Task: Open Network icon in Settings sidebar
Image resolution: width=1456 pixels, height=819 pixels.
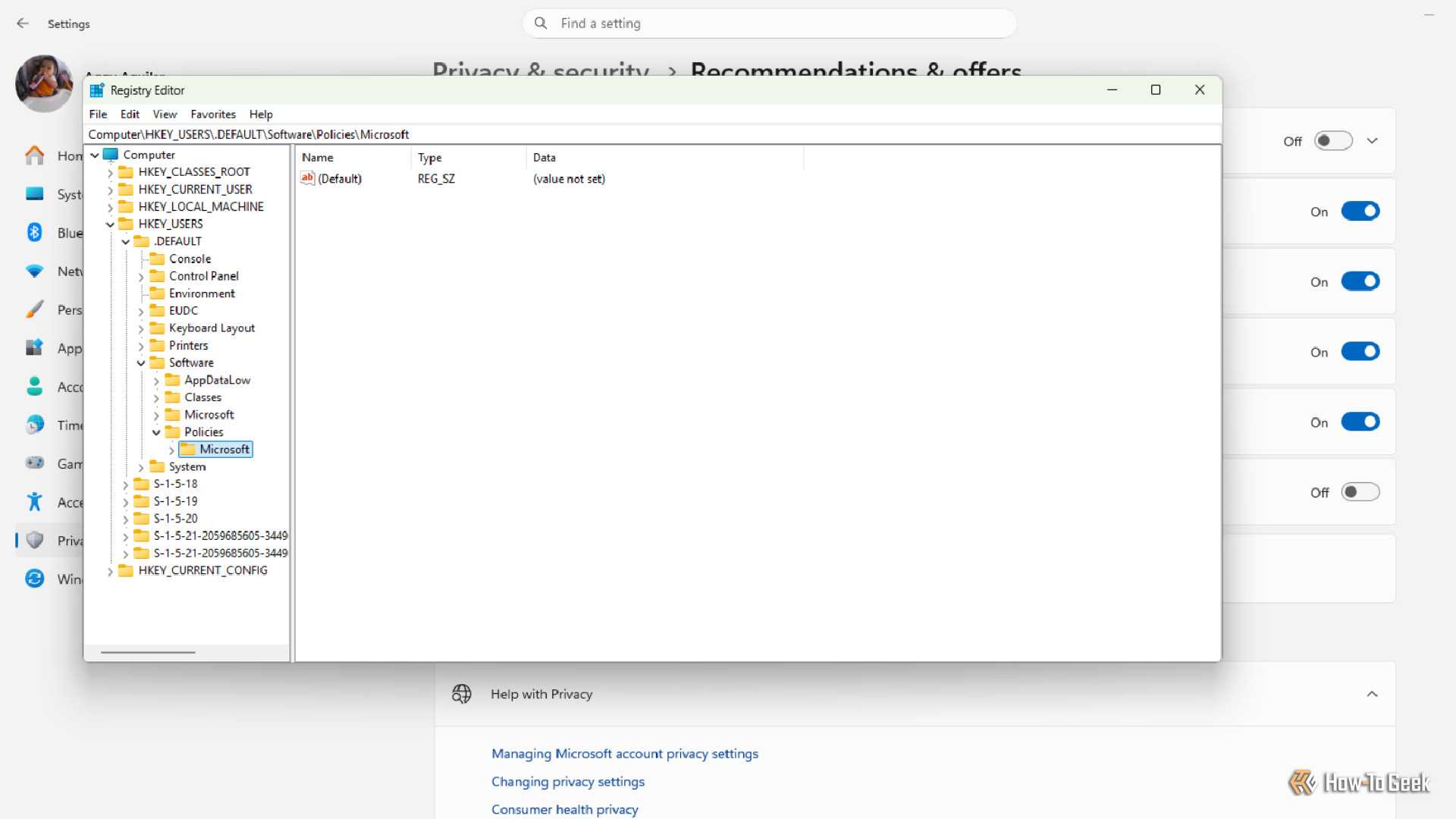Action: point(34,271)
